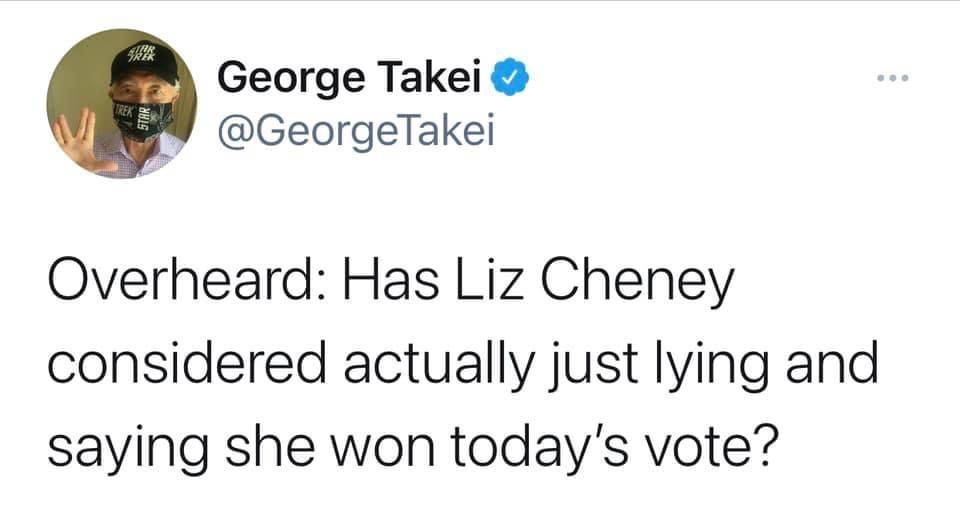The height and width of the screenshot is (512, 960).
Task: Open the @GeorgeTakei handle link
Action: pyautogui.click(x=355, y=130)
